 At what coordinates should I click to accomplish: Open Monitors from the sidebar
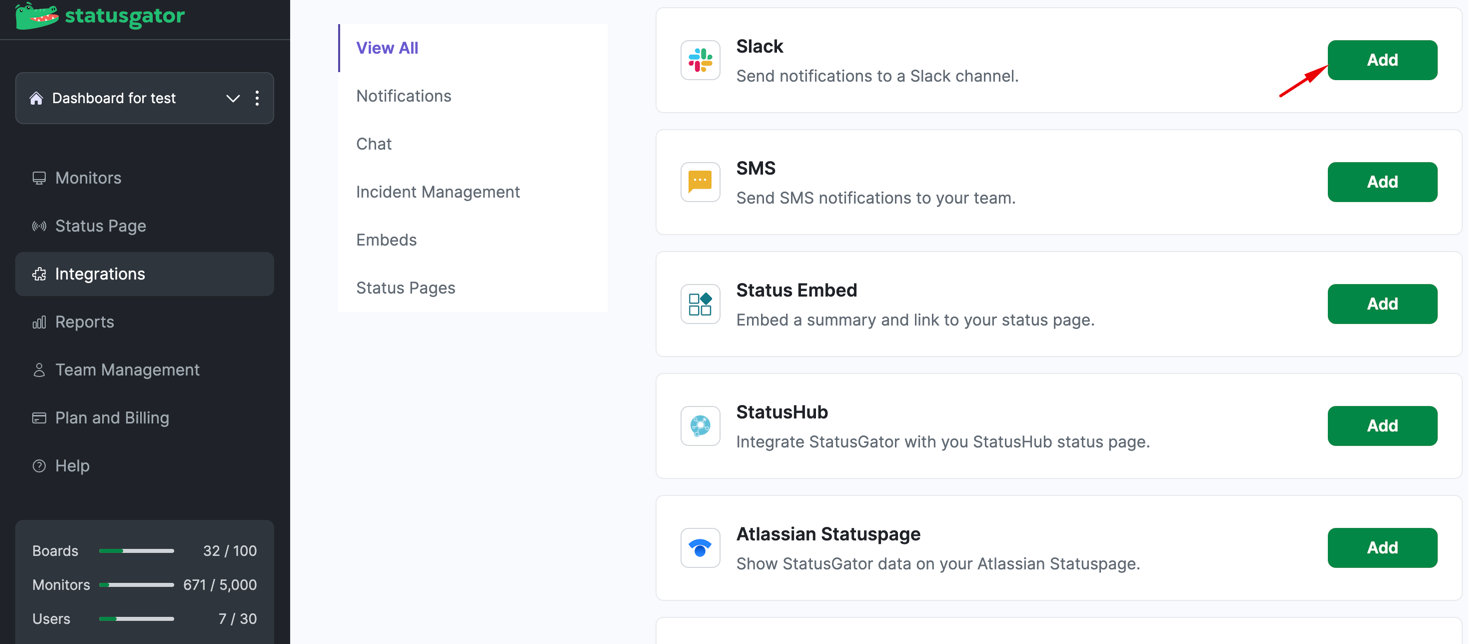coord(88,177)
